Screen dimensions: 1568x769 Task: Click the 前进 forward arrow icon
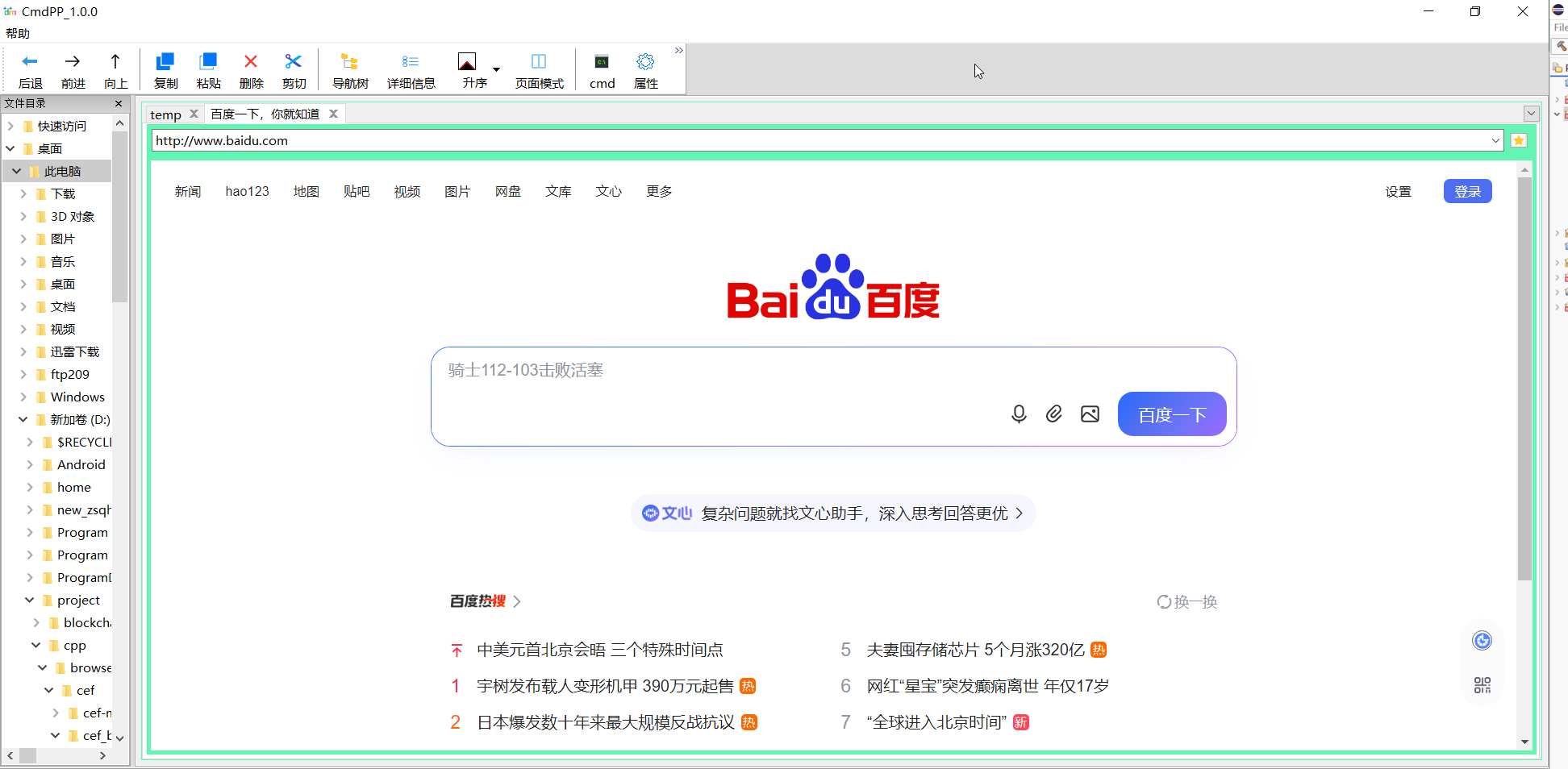click(x=73, y=62)
